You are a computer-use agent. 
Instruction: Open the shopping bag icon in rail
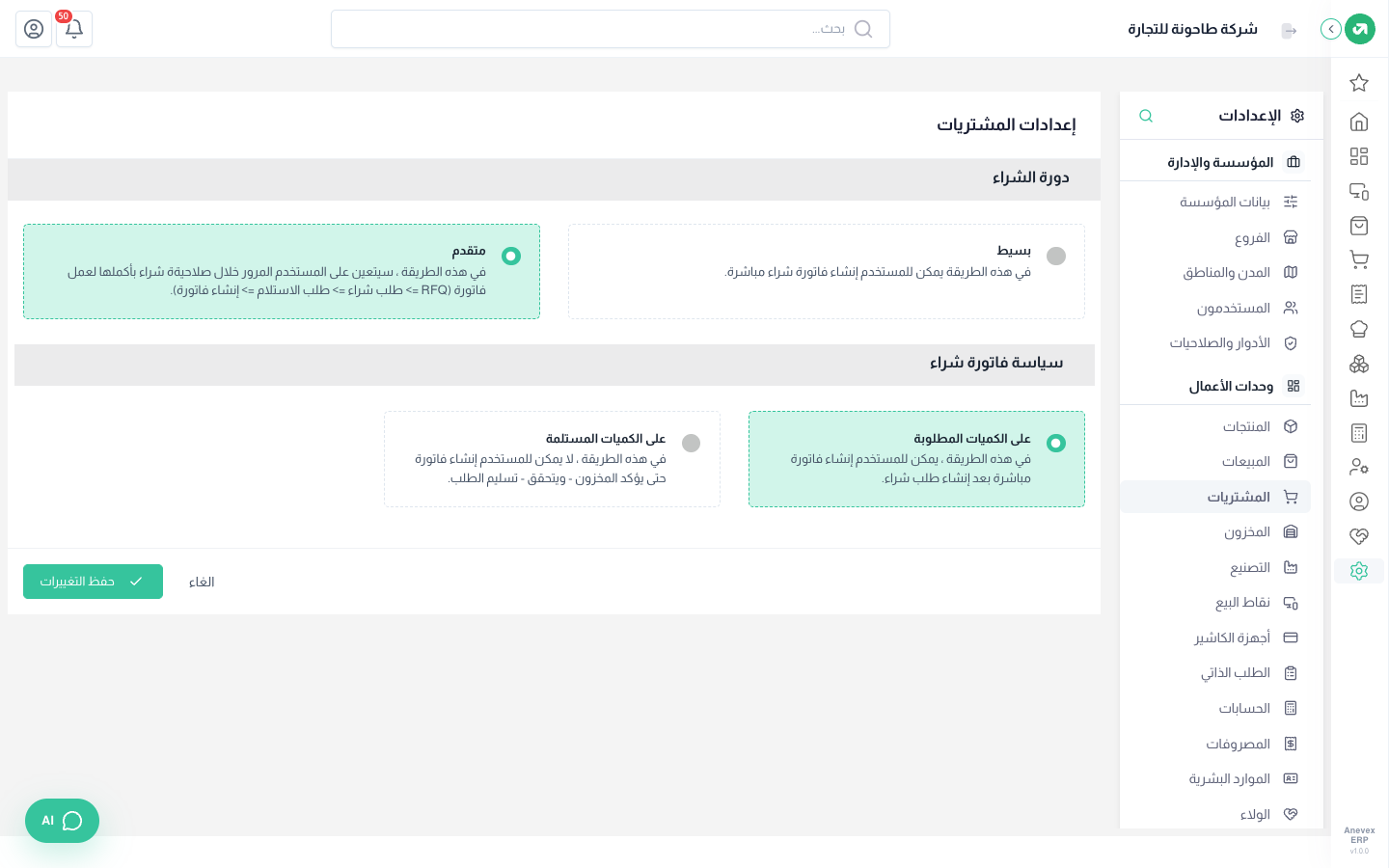coord(1359,226)
